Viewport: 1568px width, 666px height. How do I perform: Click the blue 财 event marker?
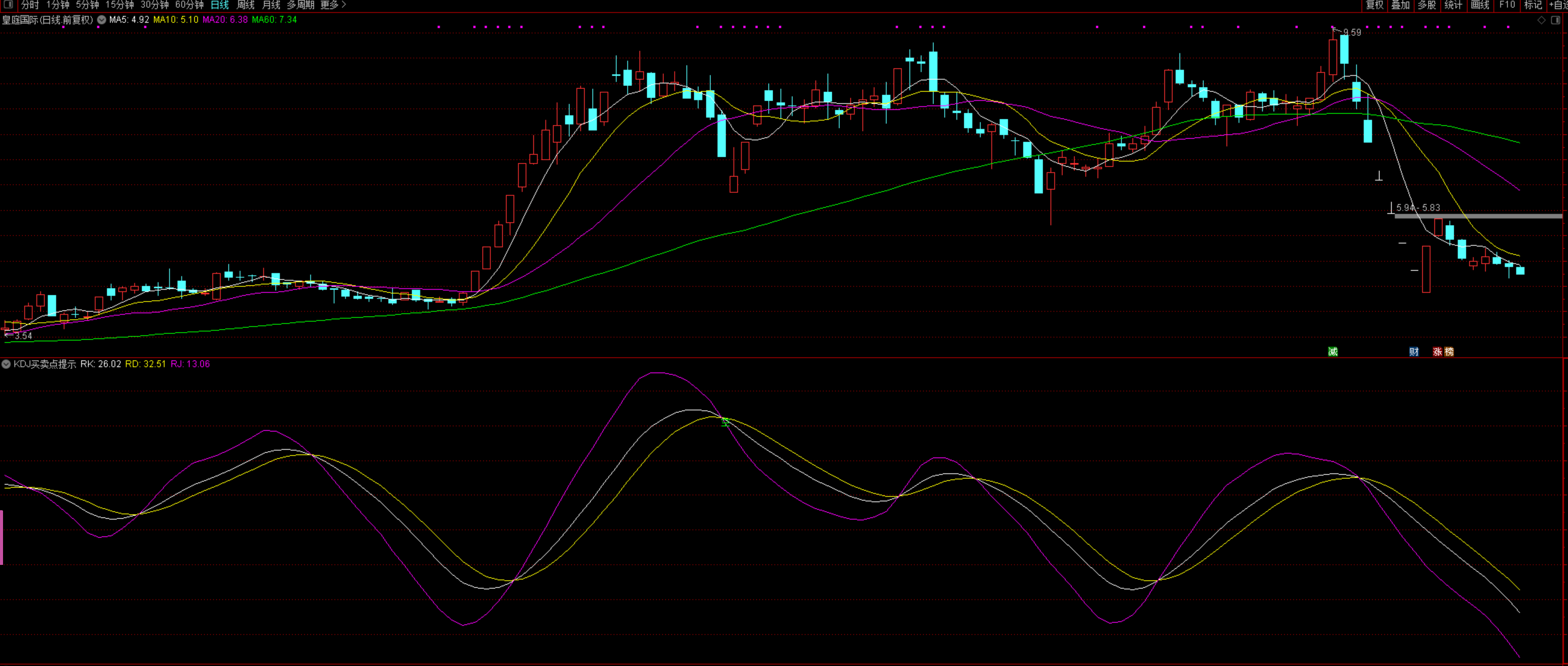(x=1414, y=351)
